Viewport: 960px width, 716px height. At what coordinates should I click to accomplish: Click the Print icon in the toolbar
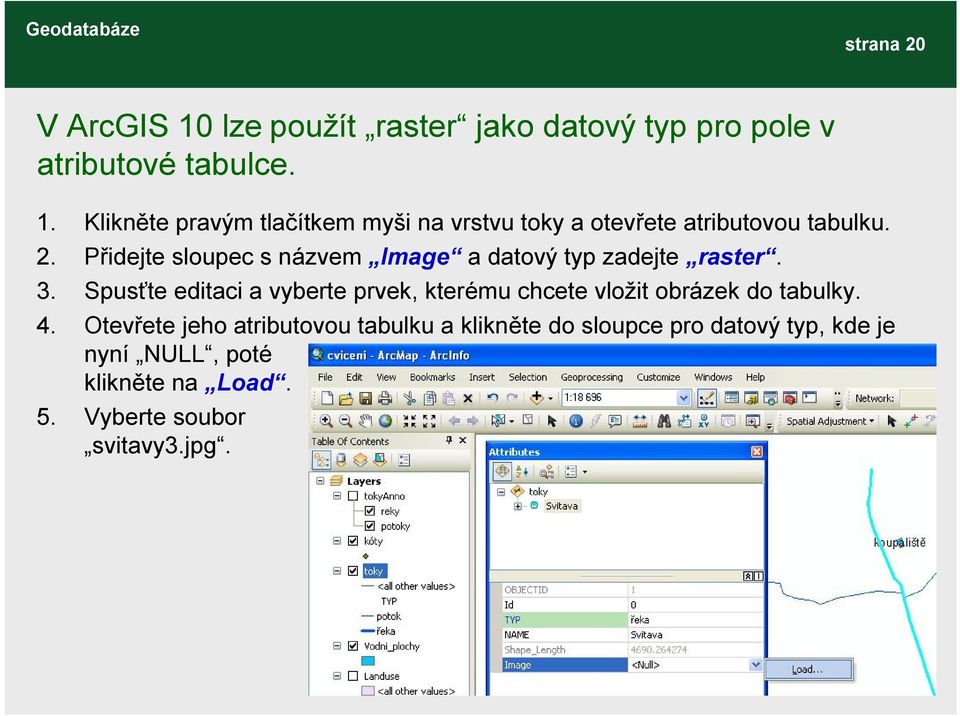(x=384, y=399)
